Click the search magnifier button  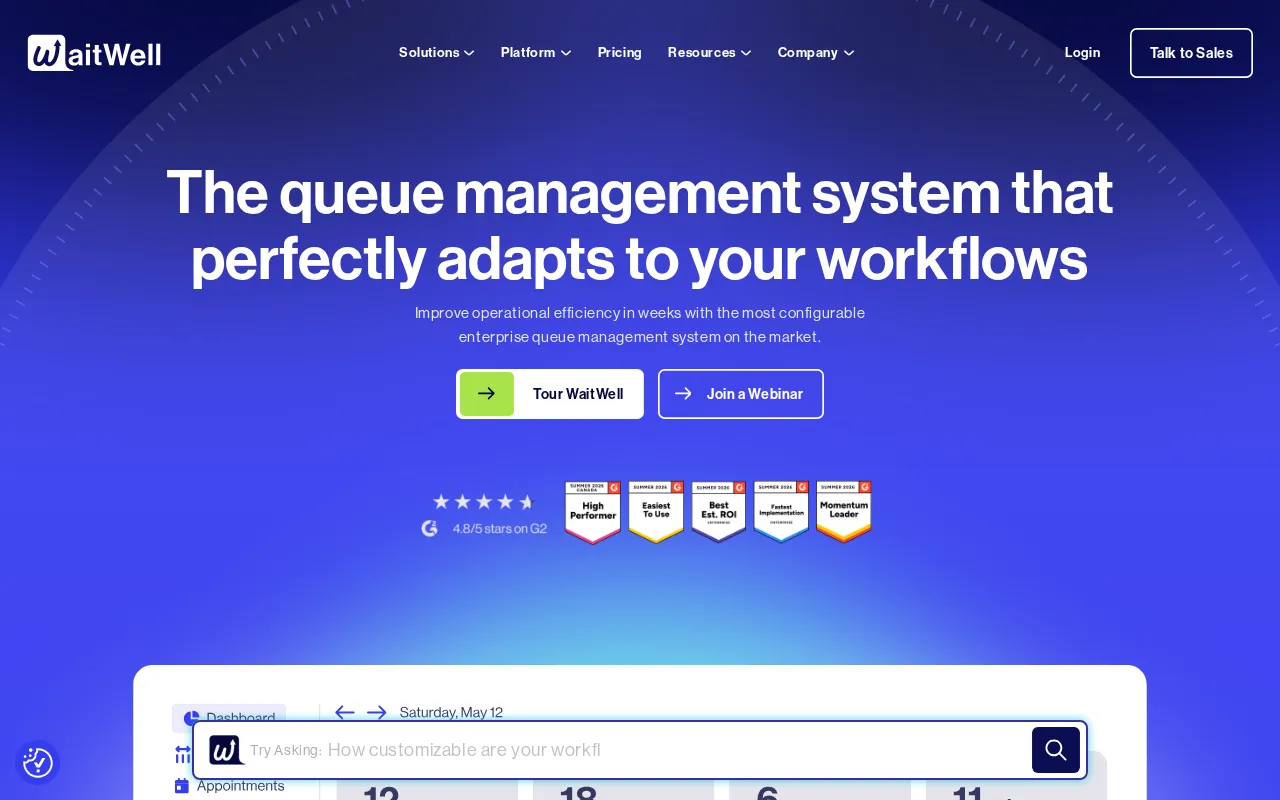[x=1056, y=750]
